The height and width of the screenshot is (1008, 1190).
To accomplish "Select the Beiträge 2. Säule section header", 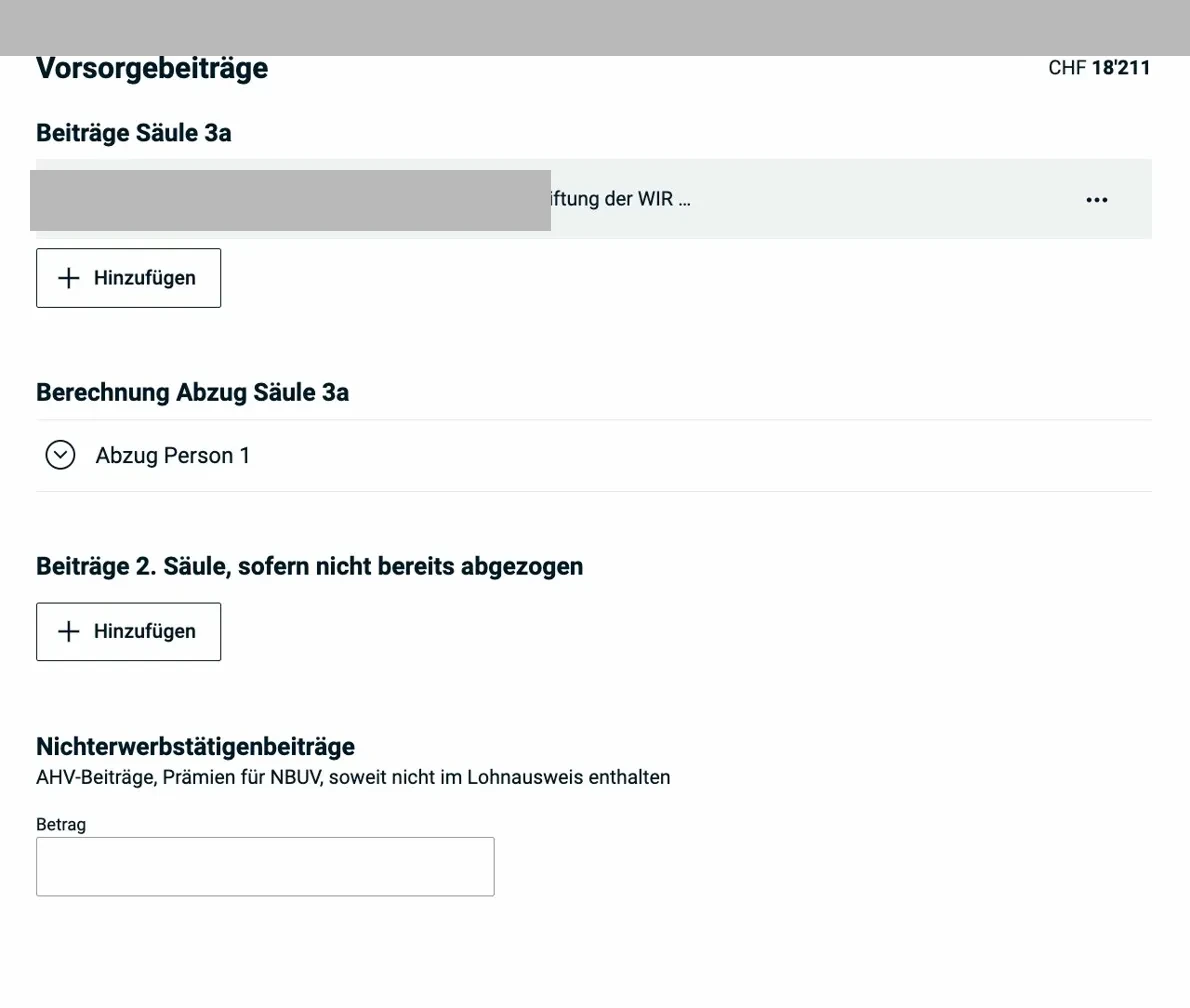I will 310,566.
